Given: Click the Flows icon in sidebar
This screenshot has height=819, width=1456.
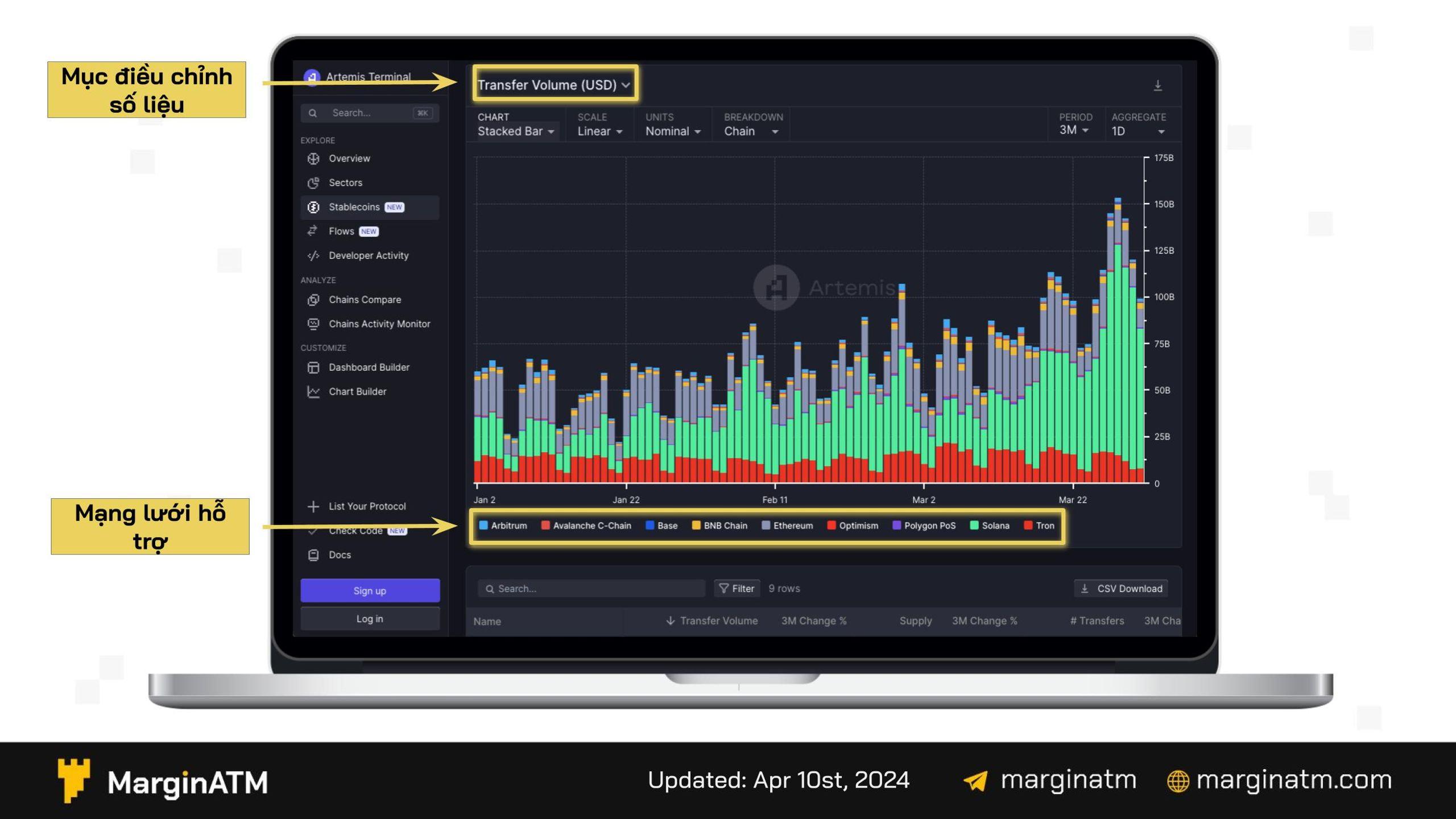Looking at the screenshot, I should (x=314, y=230).
